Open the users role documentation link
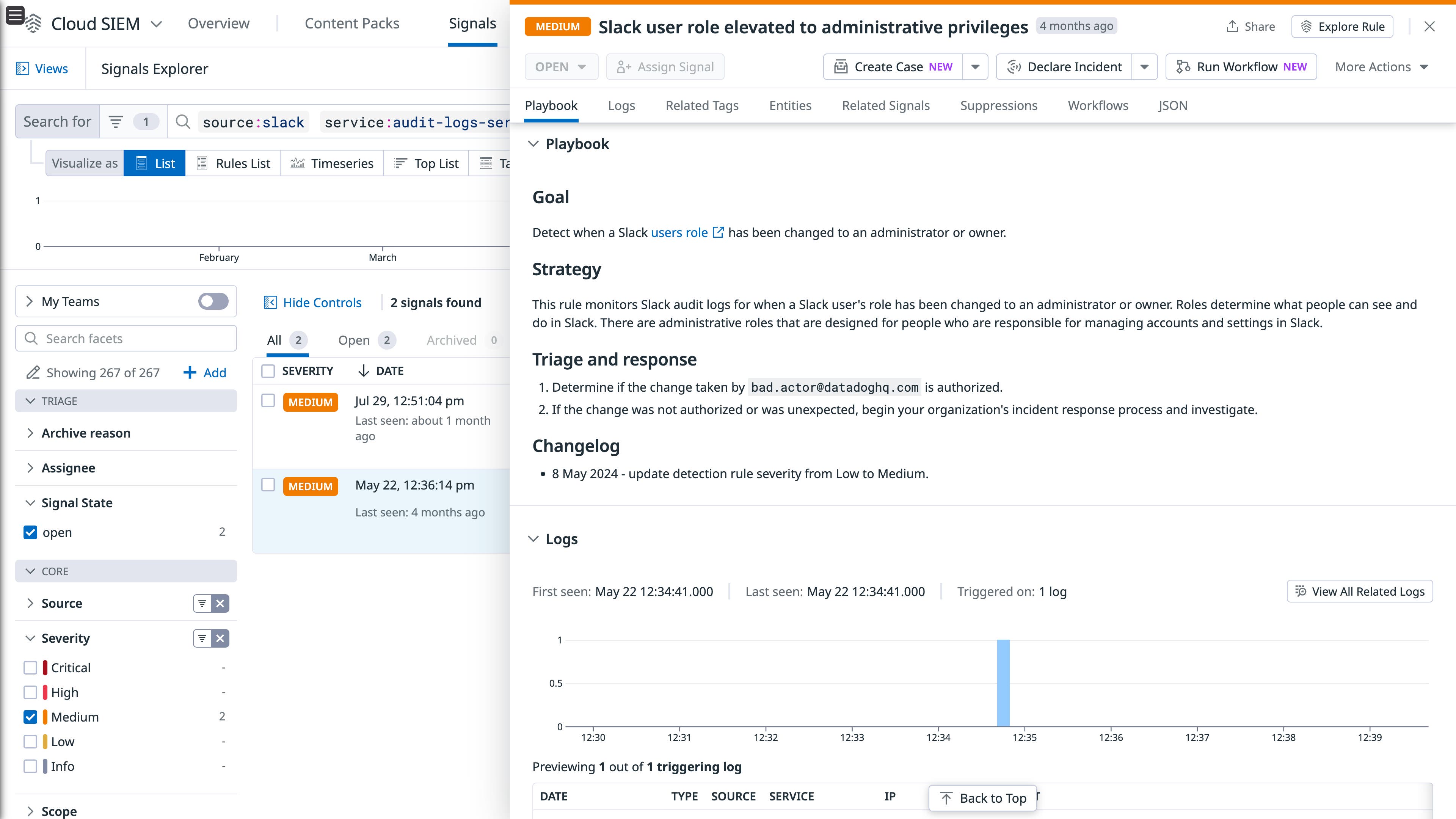Image resolution: width=1456 pixels, height=819 pixels. coord(679,232)
